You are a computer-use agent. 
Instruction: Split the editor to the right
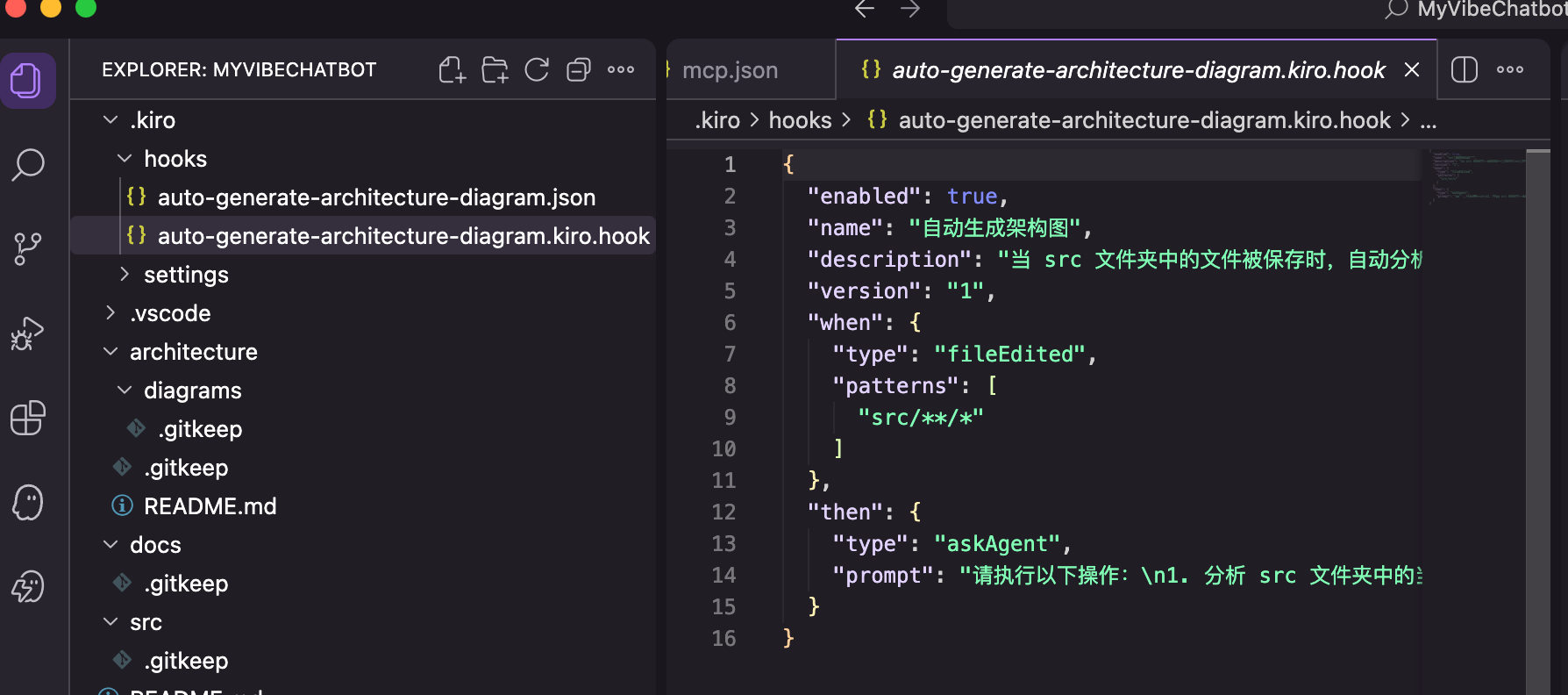click(1465, 70)
